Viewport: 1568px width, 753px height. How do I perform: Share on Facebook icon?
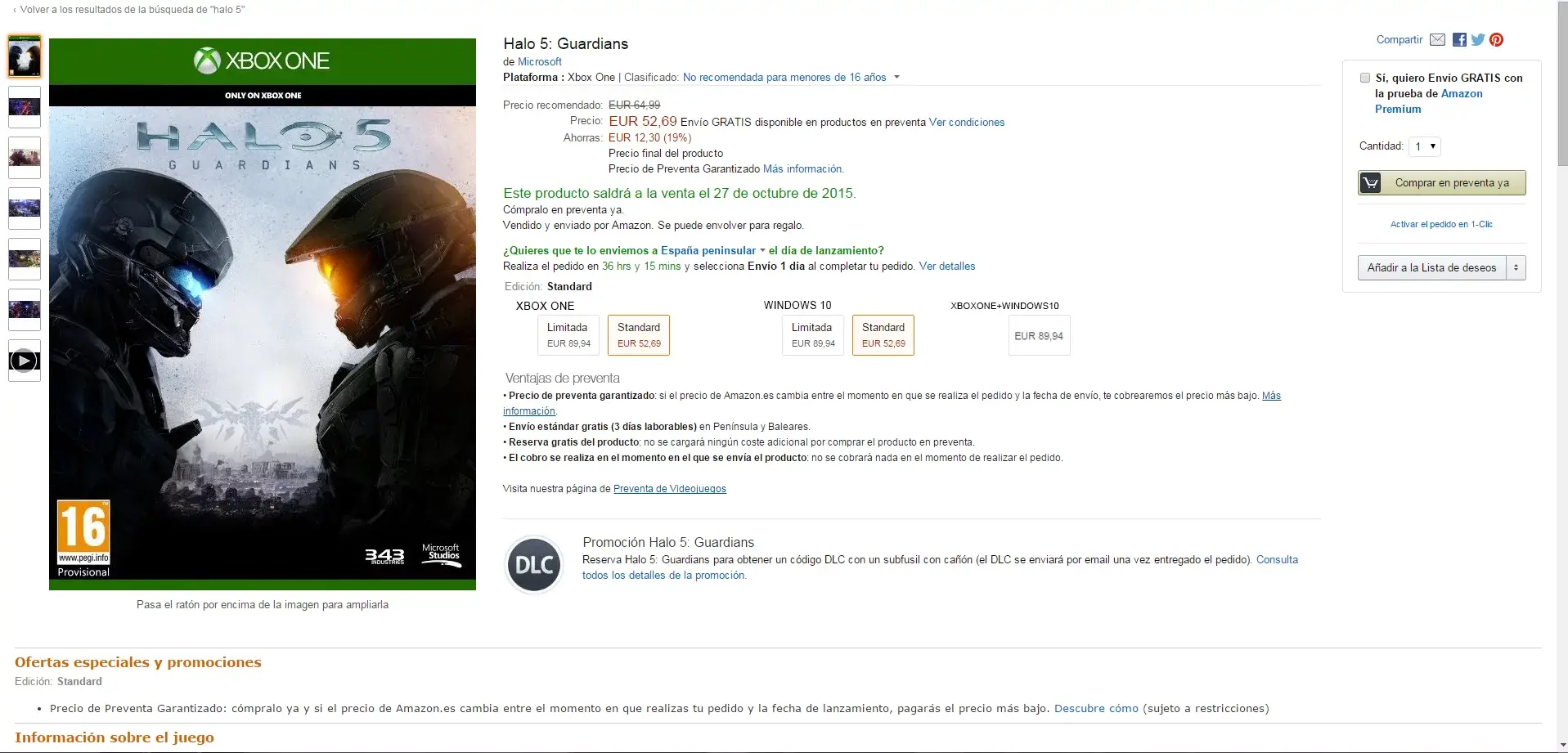[x=1459, y=39]
